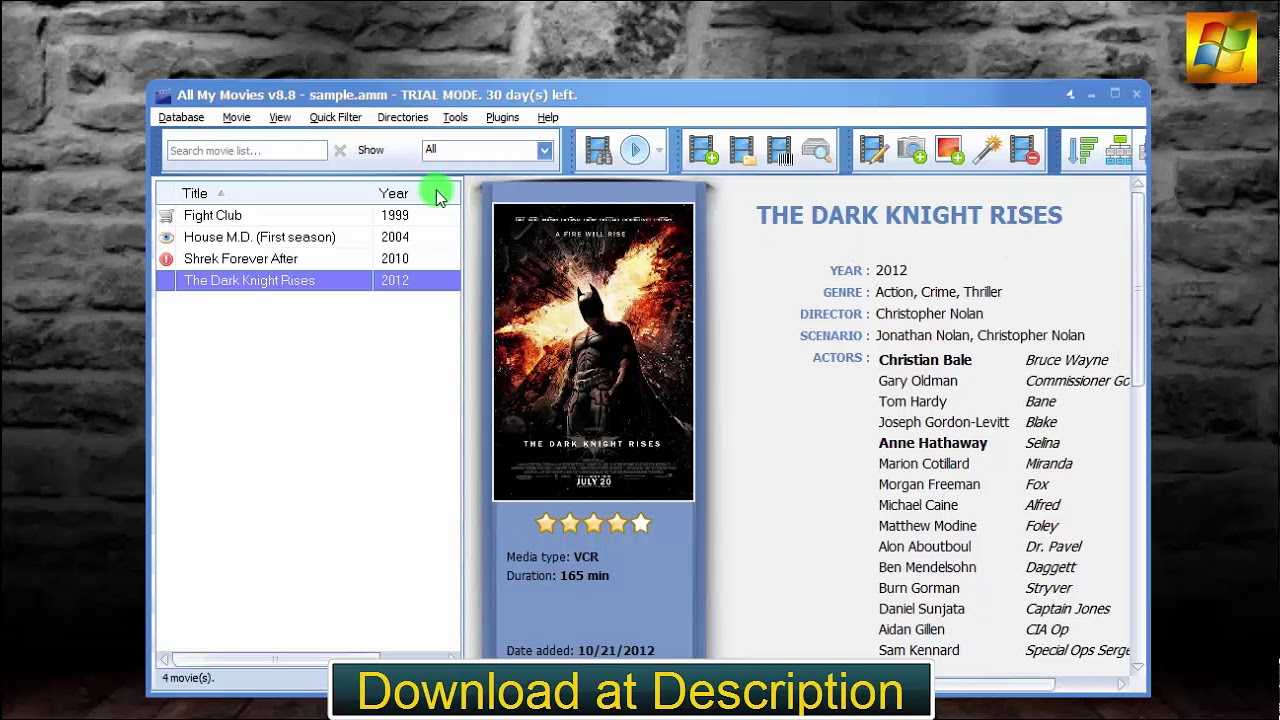
Task: Select Shrek Forever After in list
Action: [240, 259]
